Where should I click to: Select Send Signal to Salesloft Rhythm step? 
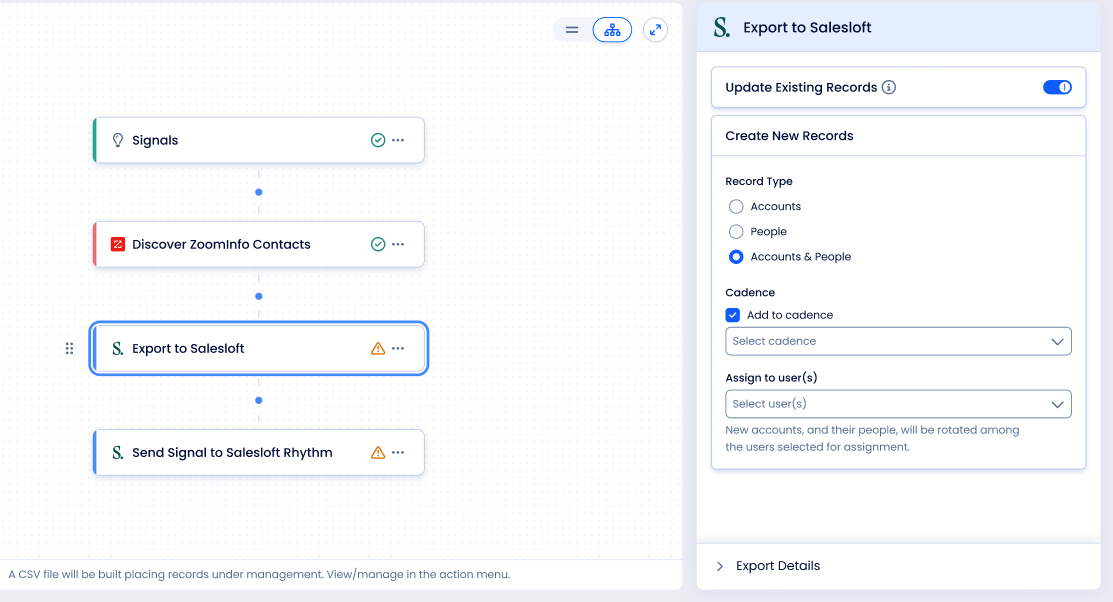coord(259,452)
